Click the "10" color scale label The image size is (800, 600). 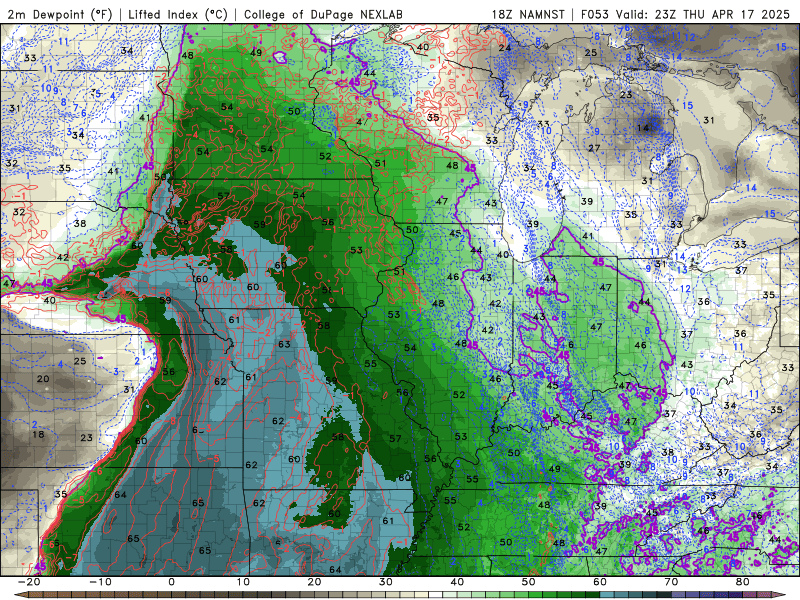[243, 582]
